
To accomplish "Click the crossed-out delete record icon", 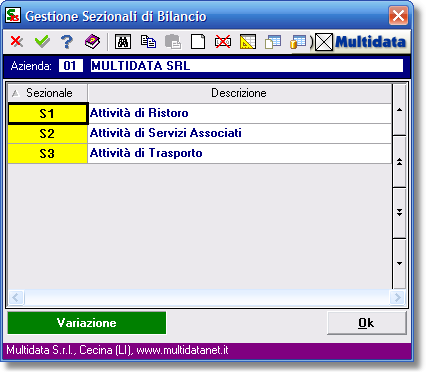I will pos(223,42).
